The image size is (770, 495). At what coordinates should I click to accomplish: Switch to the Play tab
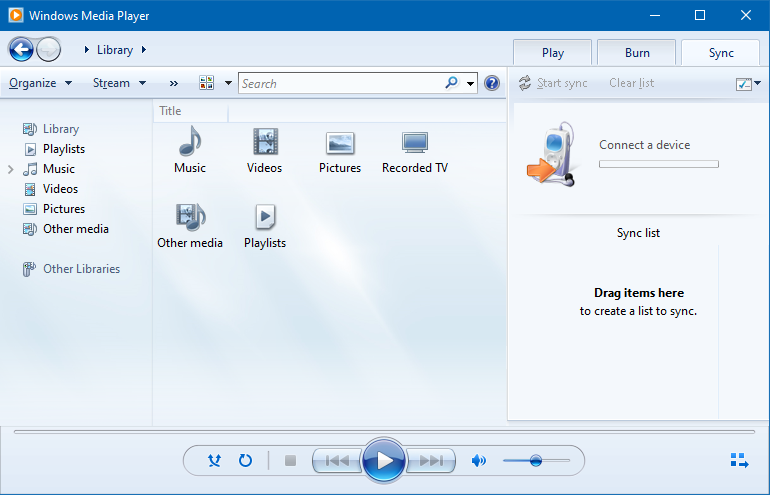pos(552,53)
